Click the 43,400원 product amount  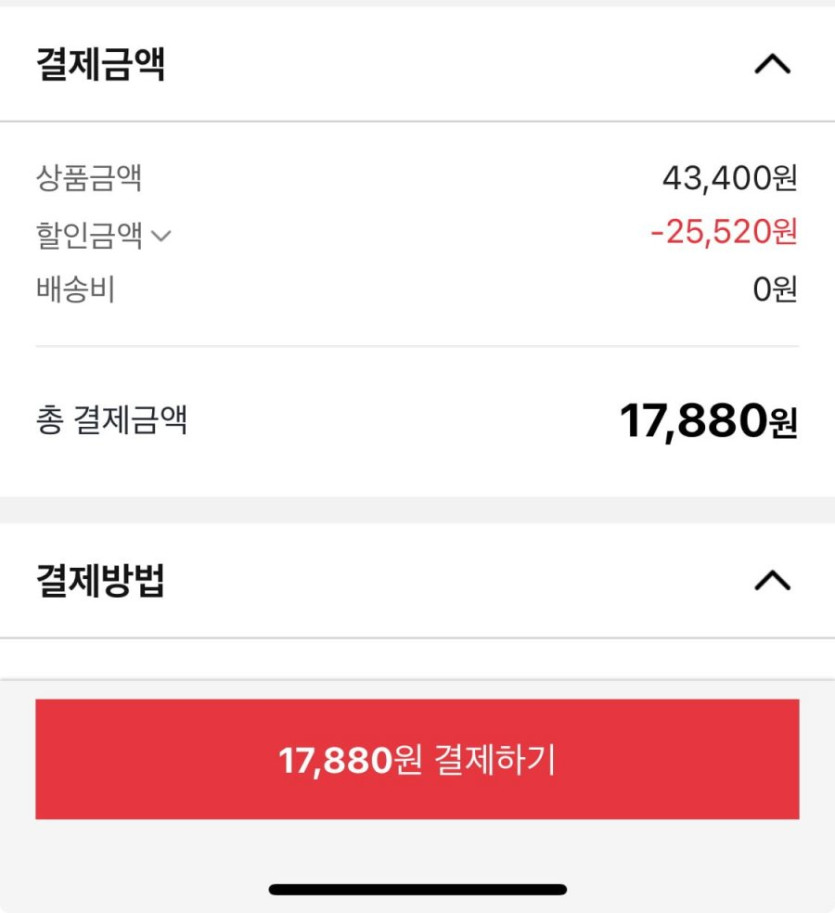click(x=729, y=179)
